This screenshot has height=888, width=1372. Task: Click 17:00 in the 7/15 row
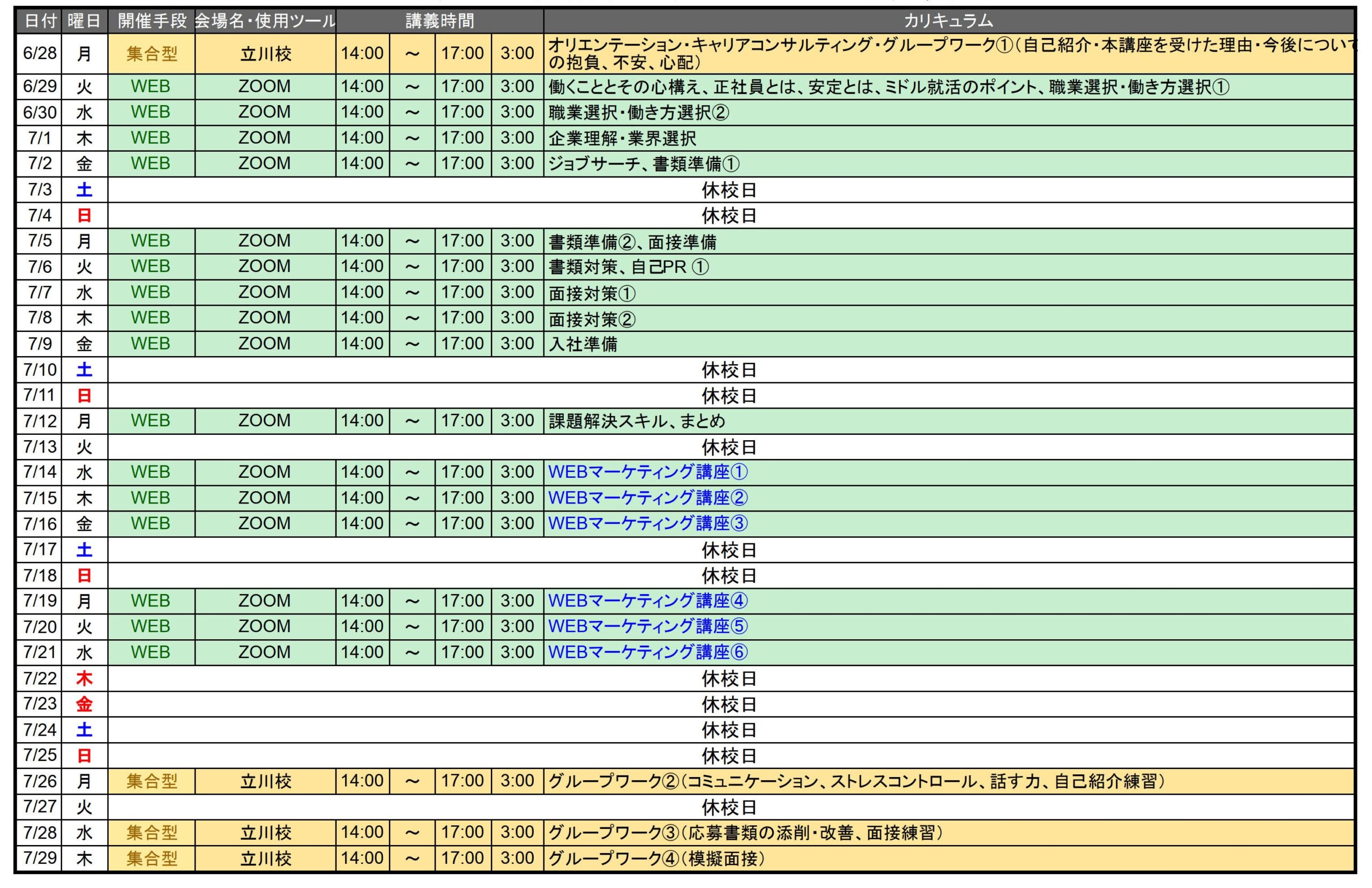click(463, 498)
